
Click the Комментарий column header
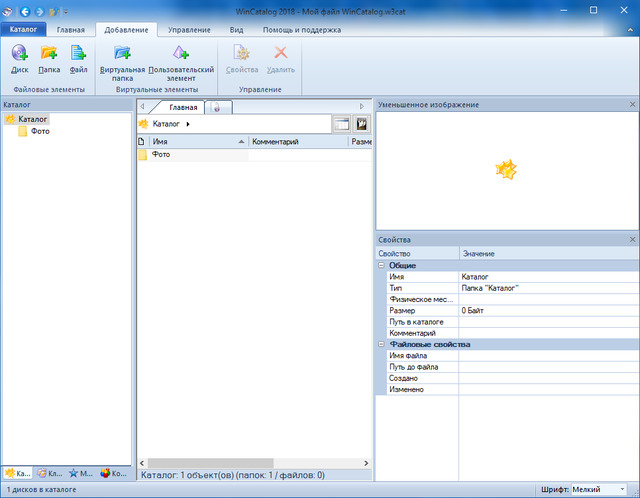[297, 143]
